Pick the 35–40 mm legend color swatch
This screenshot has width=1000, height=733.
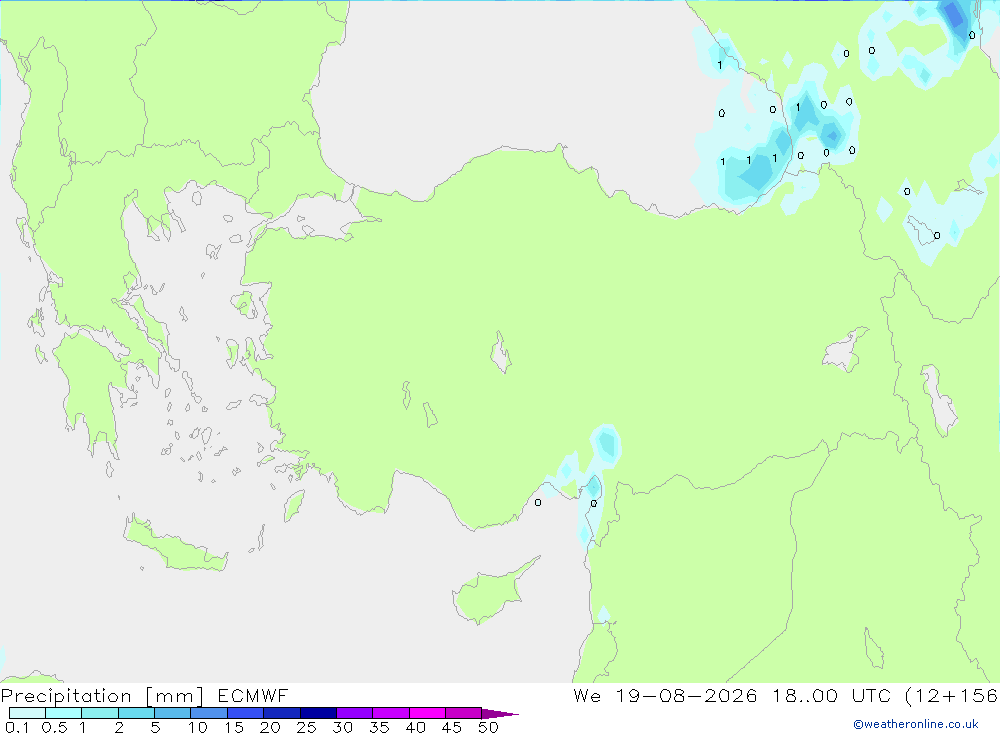tap(390, 713)
